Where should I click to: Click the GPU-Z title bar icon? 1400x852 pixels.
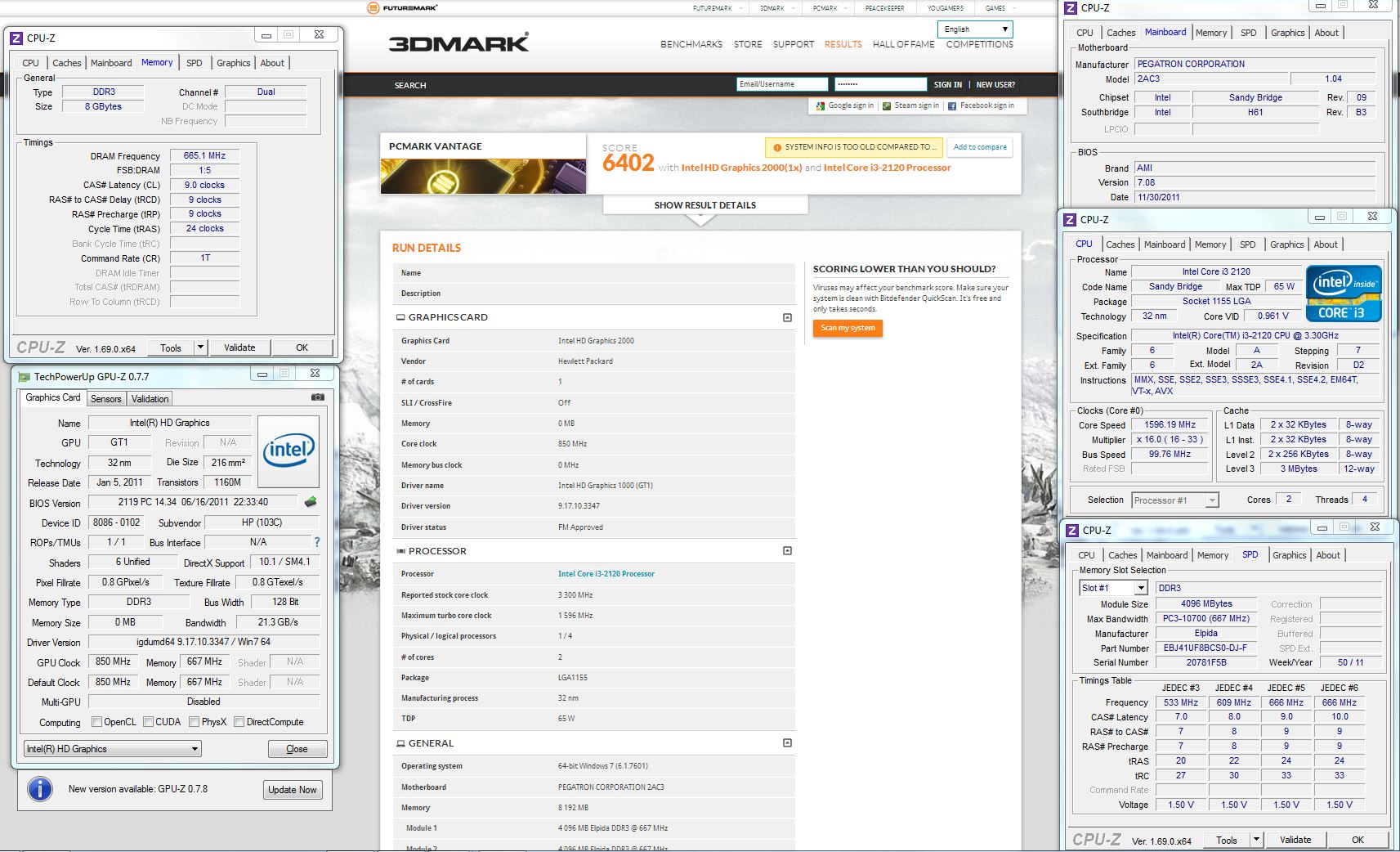[x=25, y=377]
